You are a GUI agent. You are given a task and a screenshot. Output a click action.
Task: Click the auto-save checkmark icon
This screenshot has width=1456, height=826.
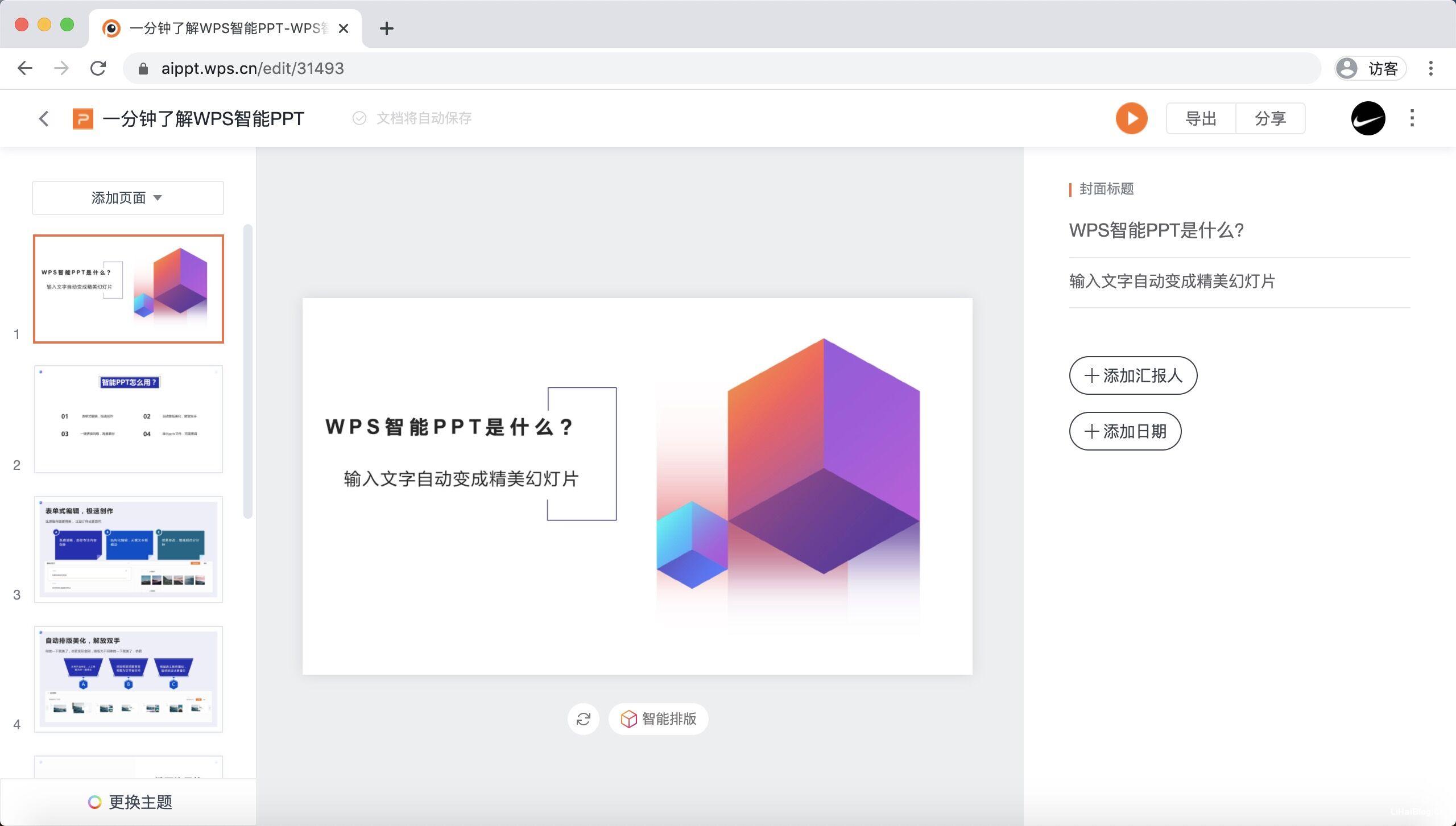pos(359,118)
